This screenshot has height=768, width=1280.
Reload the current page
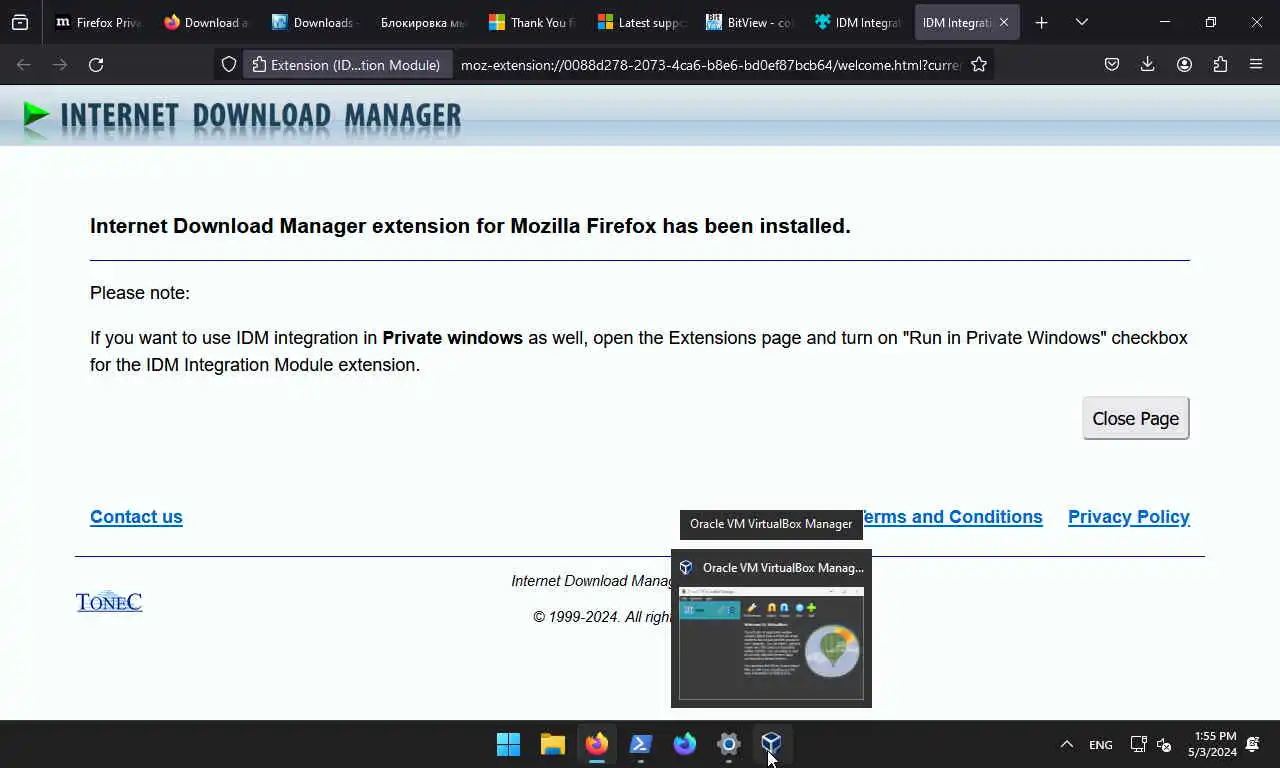click(96, 65)
